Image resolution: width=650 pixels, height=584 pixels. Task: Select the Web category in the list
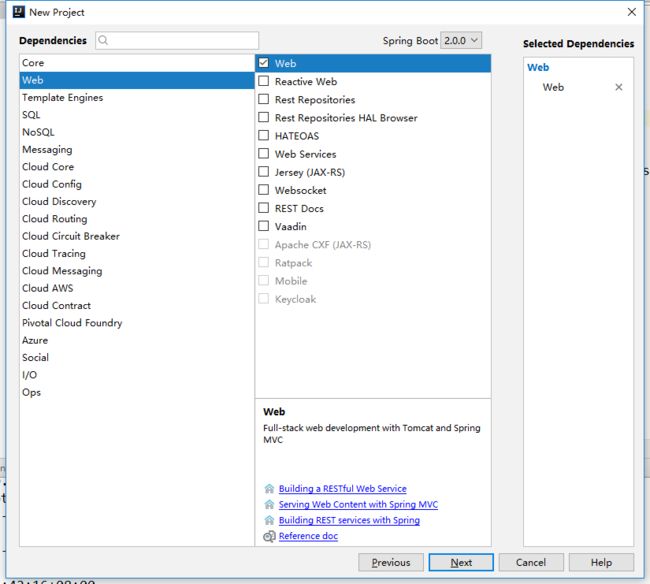coord(137,80)
